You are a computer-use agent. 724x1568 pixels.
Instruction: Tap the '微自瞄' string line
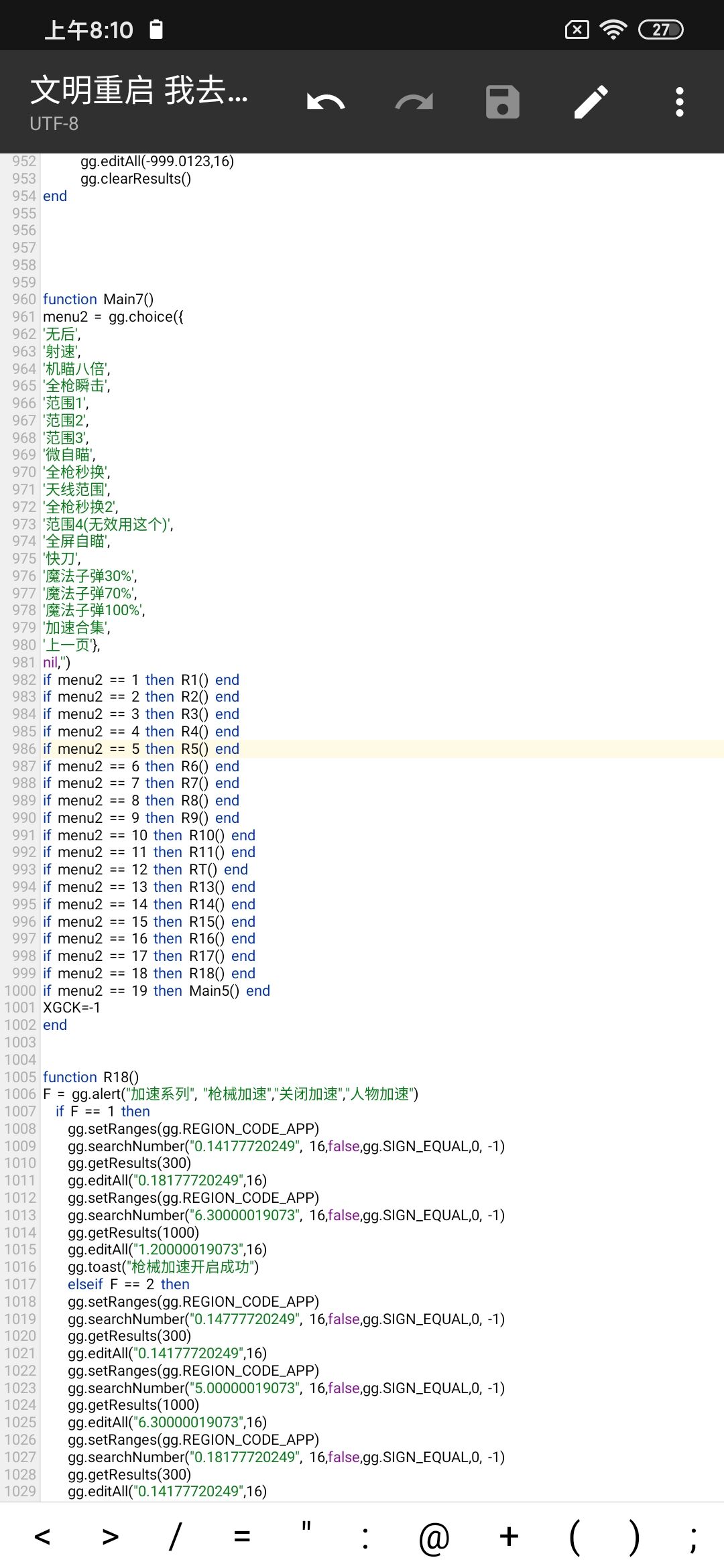(x=69, y=455)
